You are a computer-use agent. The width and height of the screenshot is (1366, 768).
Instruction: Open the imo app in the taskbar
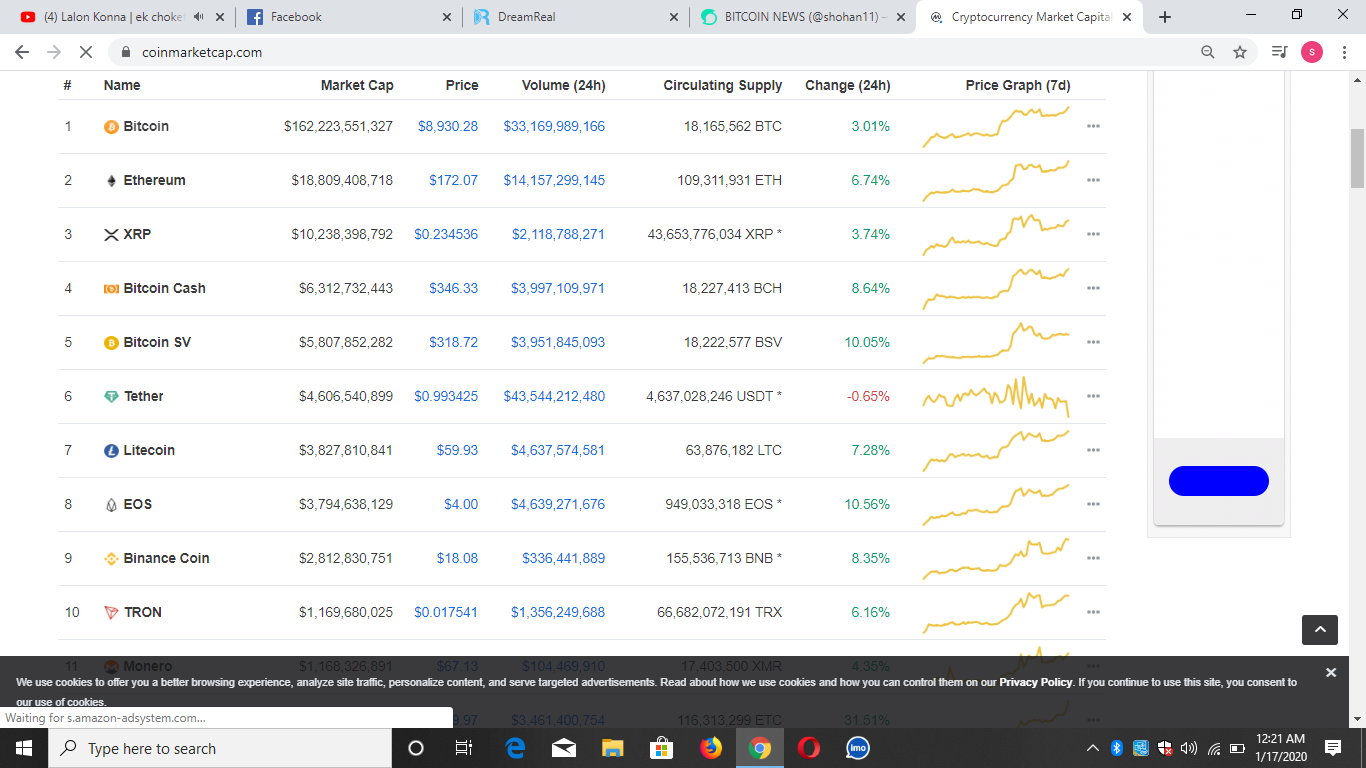click(857, 748)
